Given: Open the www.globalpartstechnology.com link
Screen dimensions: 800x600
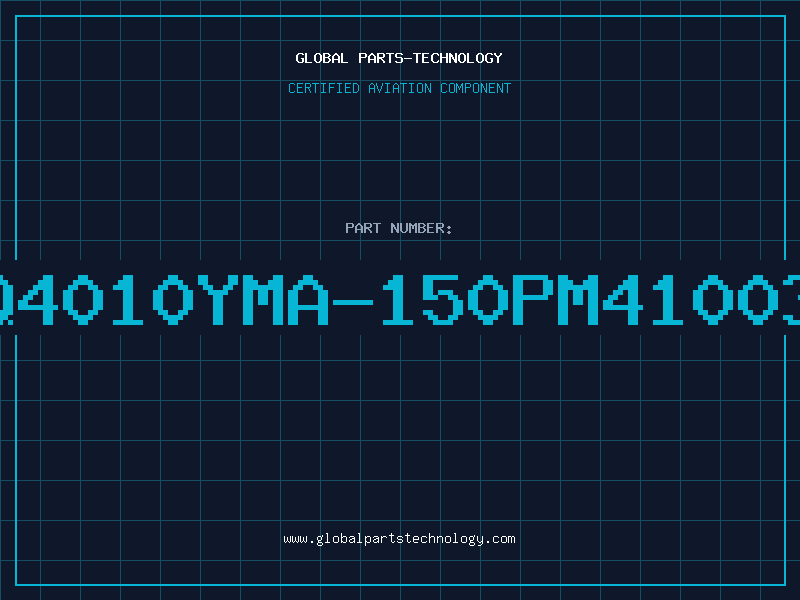Looking at the screenshot, I should [x=399, y=539].
